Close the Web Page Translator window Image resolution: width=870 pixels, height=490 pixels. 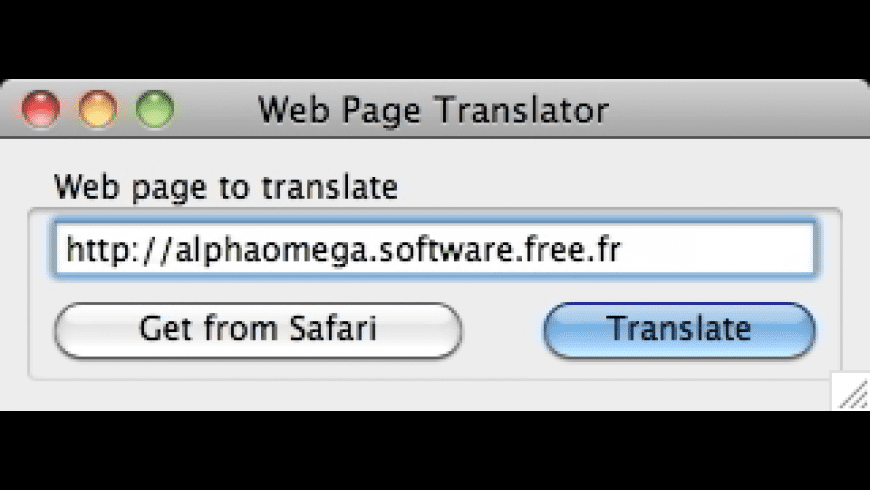click(41, 109)
